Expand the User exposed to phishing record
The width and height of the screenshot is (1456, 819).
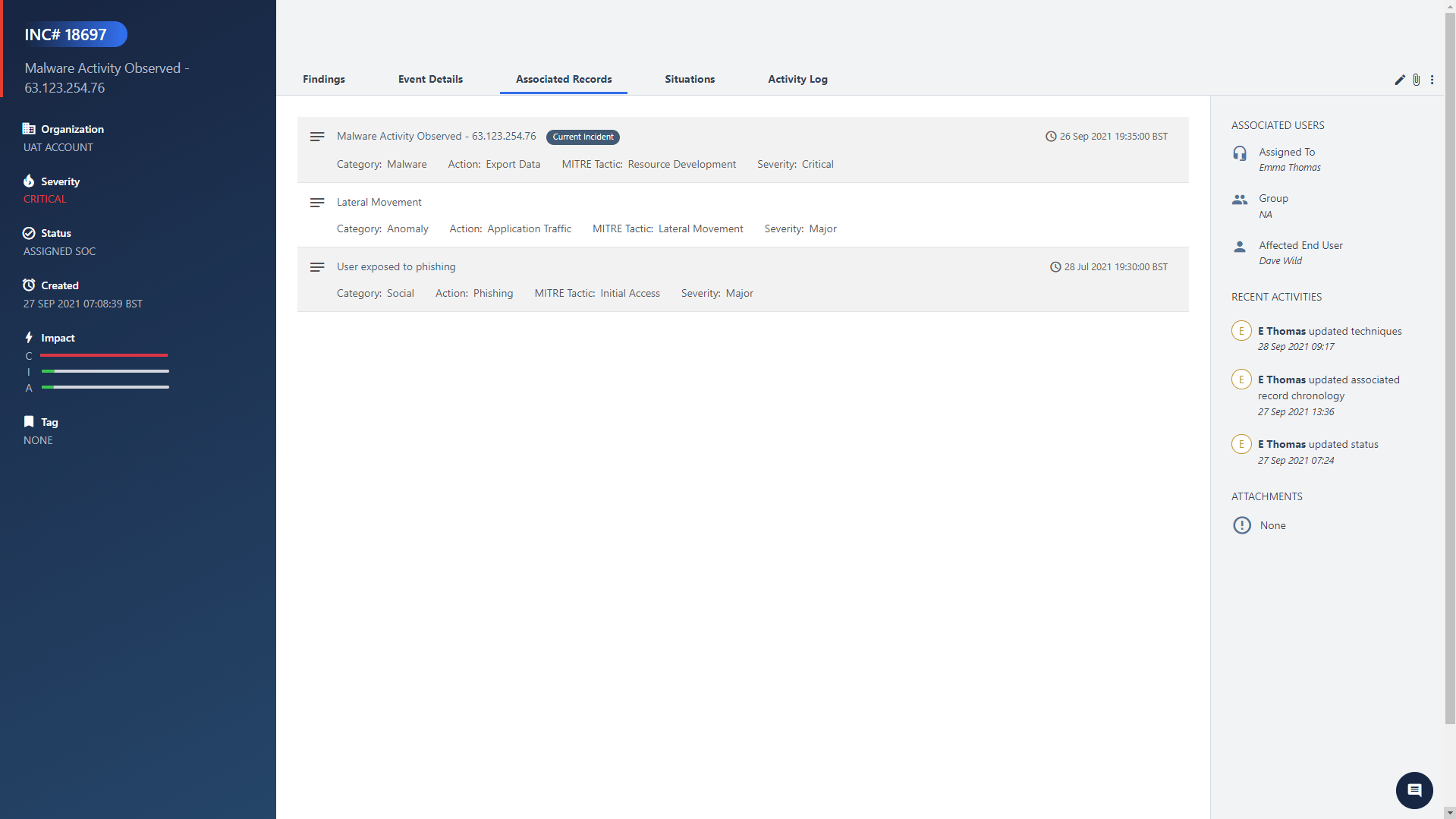click(x=317, y=267)
